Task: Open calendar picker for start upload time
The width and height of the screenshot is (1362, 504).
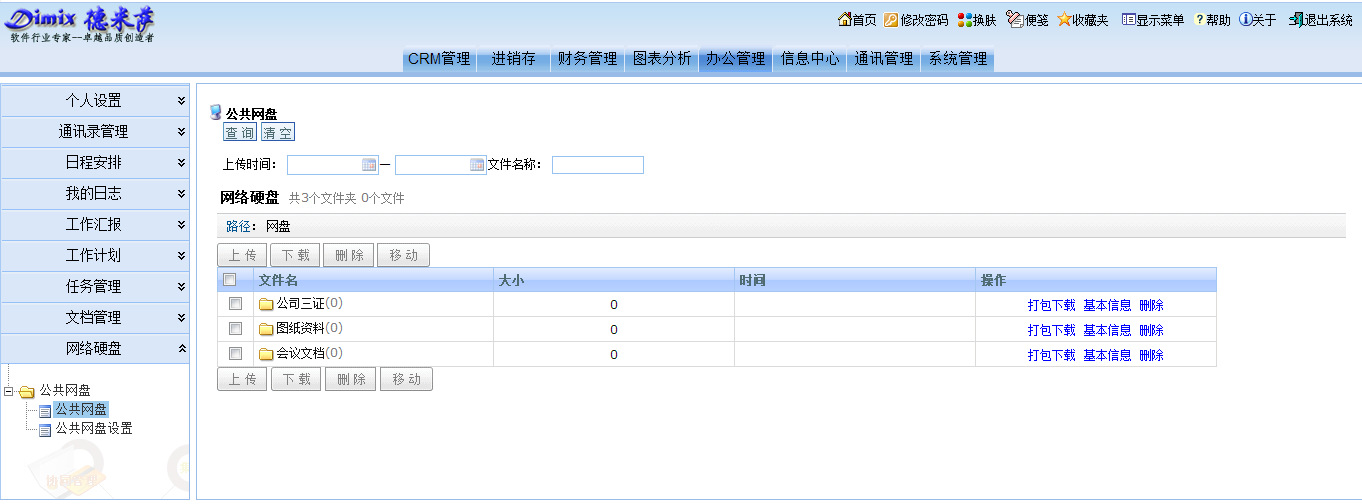Action: [x=368, y=165]
